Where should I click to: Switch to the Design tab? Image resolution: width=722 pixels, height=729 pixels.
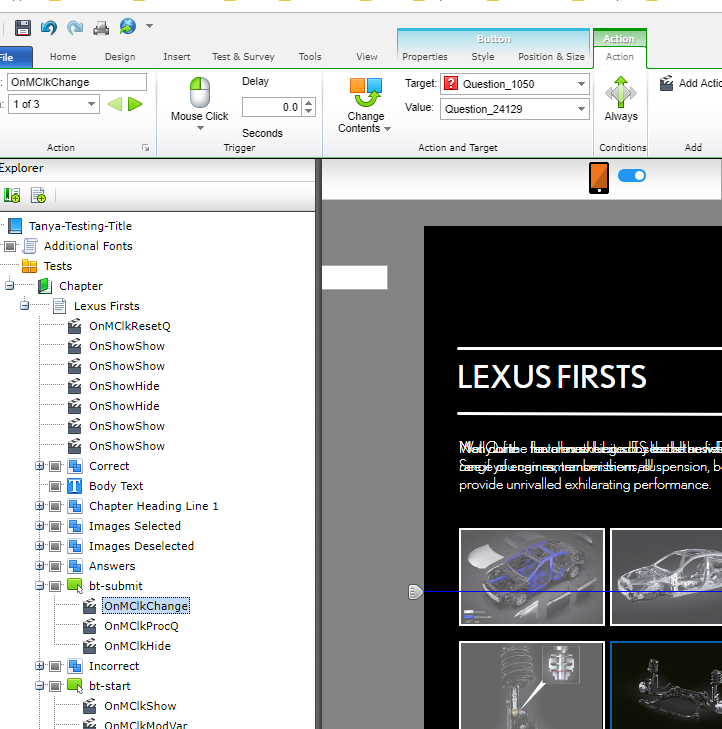pos(120,57)
